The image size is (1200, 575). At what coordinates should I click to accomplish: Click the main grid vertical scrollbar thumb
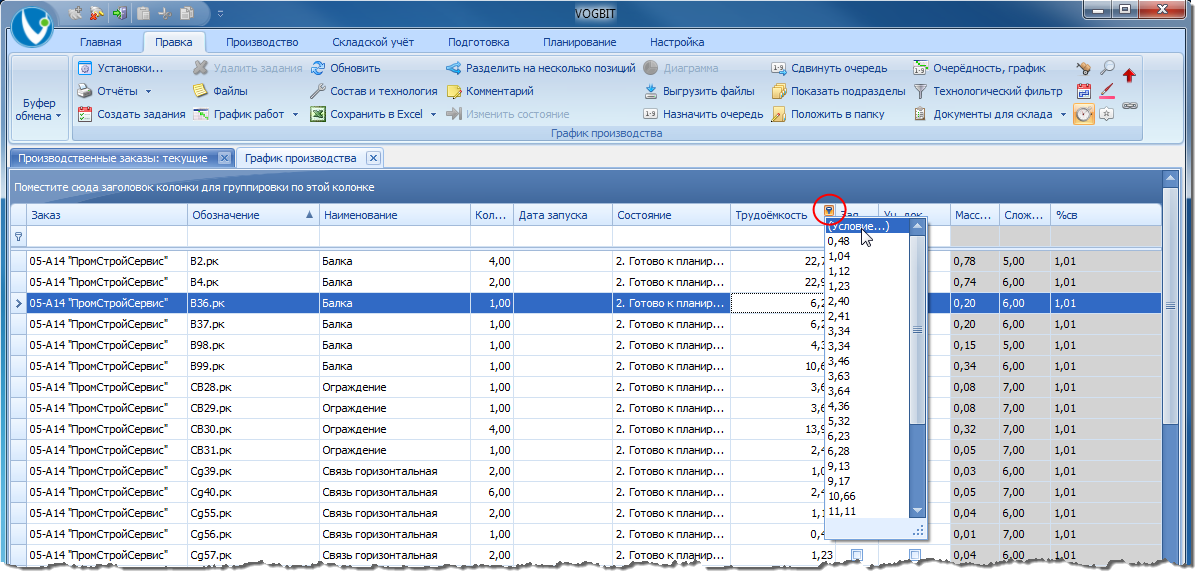pyautogui.click(x=1171, y=307)
